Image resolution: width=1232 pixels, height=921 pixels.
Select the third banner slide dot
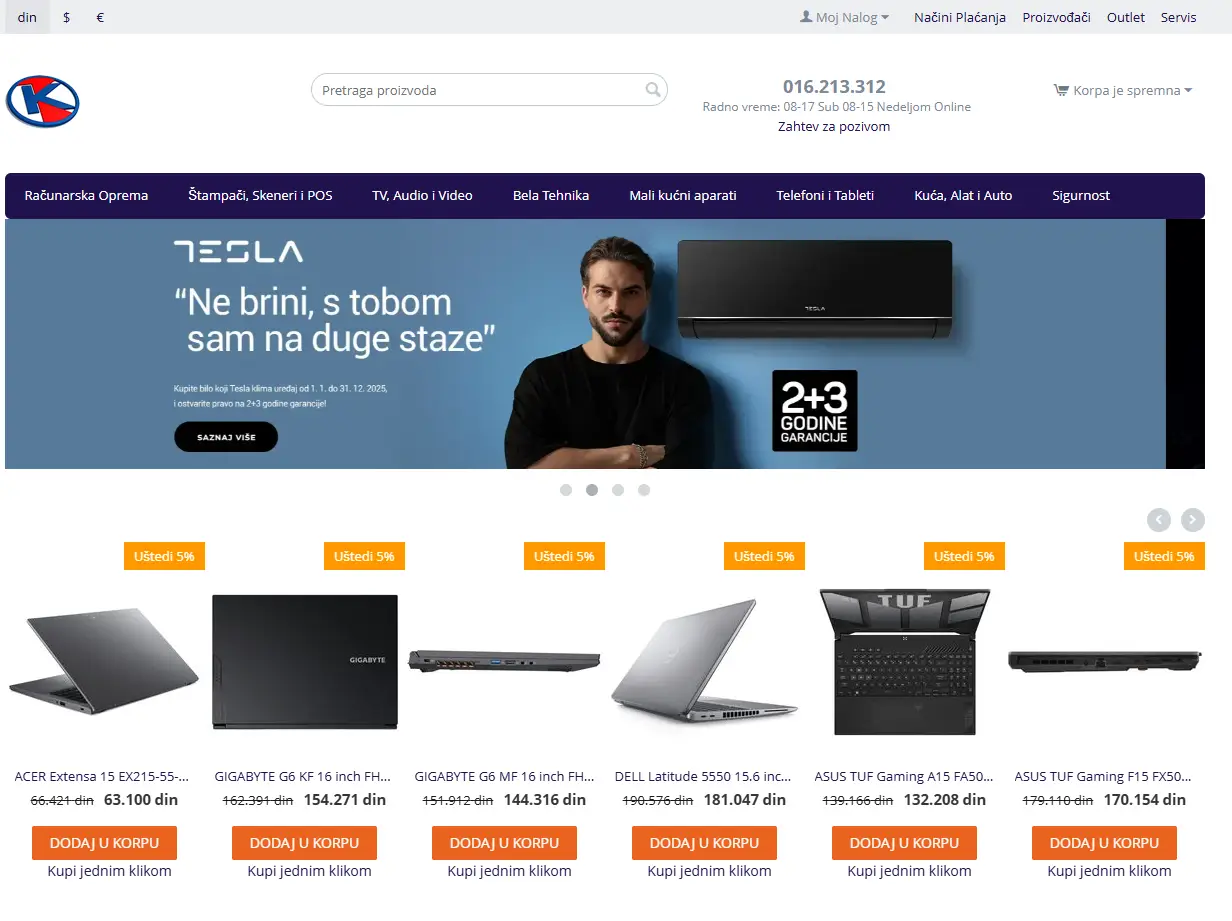click(x=618, y=490)
